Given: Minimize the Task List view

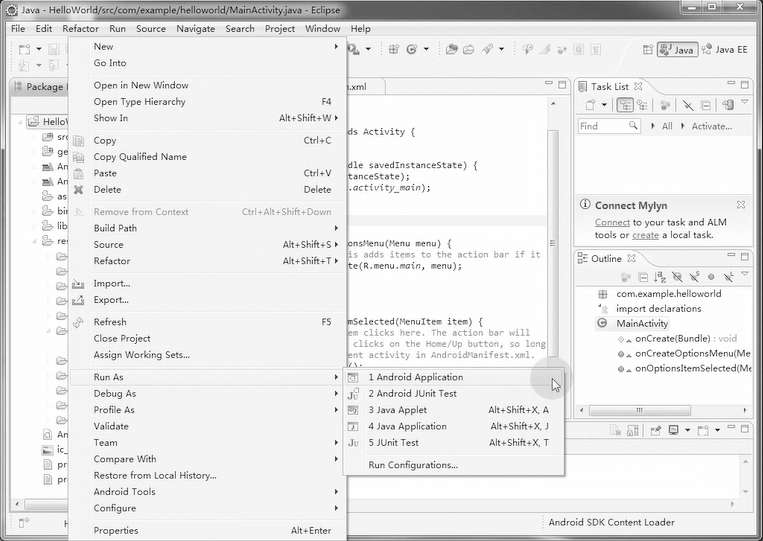Looking at the screenshot, I should pyautogui.click(x=731, y=84).
